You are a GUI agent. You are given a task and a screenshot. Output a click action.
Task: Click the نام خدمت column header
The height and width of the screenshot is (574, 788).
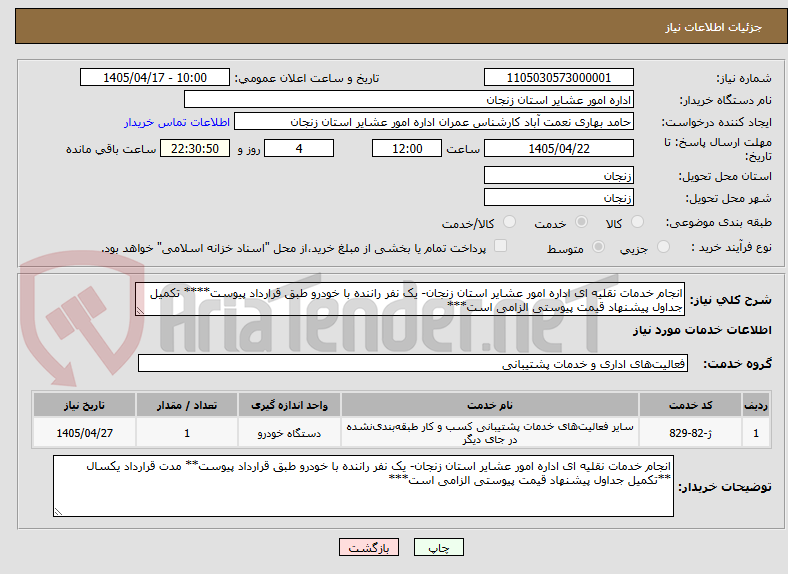[489, 405]
